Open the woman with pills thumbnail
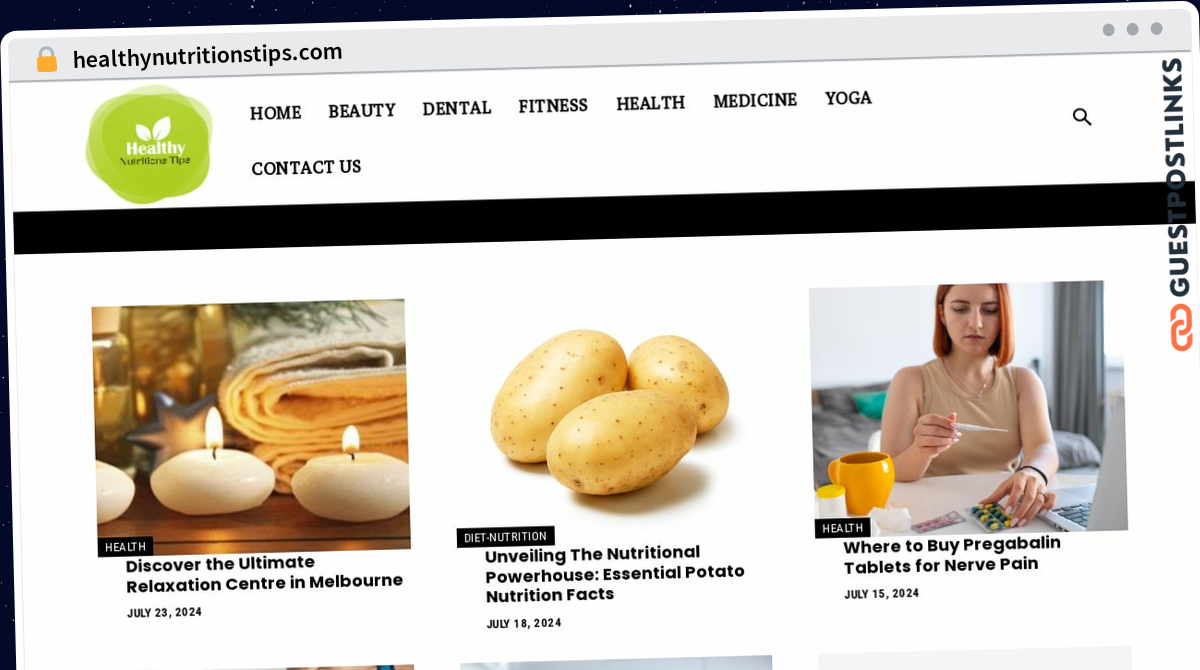1200x670 pixels. (x=967, y=406)
